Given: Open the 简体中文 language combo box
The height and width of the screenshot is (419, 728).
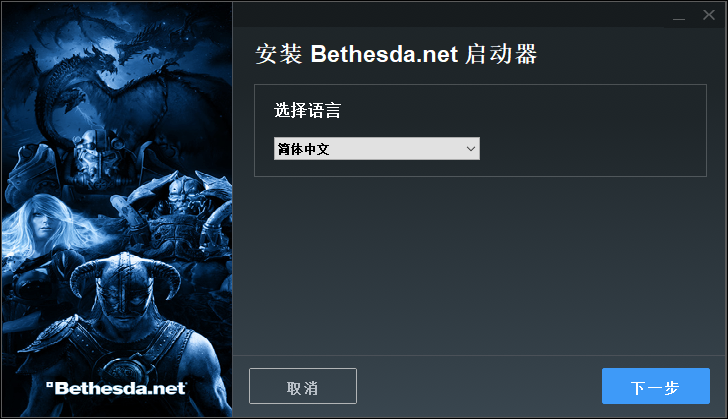Looking at the screenshot, I should [377, 149].
